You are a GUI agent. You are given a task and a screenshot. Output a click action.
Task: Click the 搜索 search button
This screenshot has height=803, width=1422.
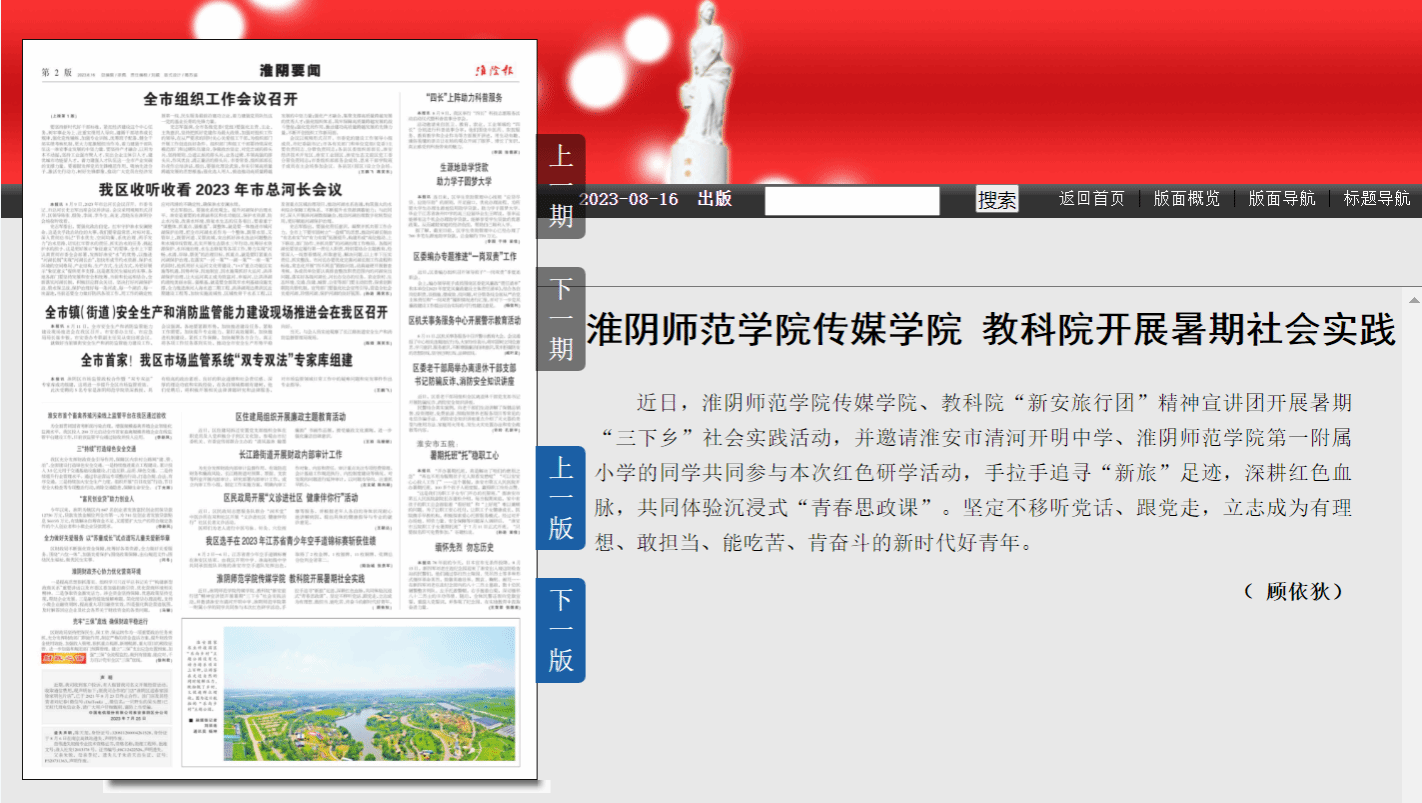tap(996, 200)
